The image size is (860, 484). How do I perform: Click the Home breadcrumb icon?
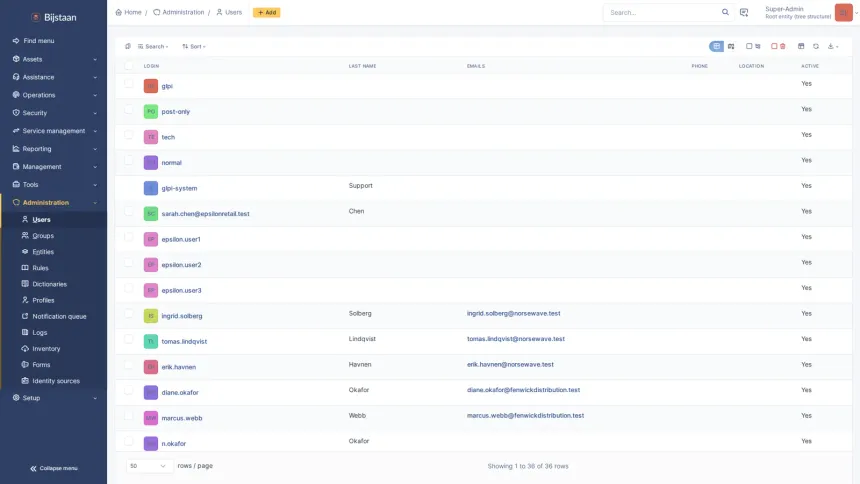click(118, 12)
